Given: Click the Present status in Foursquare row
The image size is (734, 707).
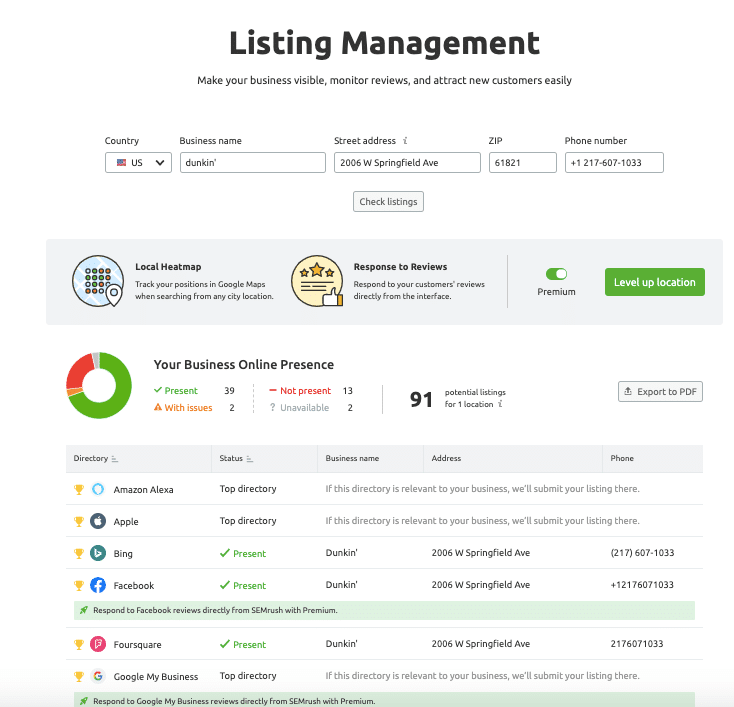Looking at the screenshot, I should click(x=243, y=644).
